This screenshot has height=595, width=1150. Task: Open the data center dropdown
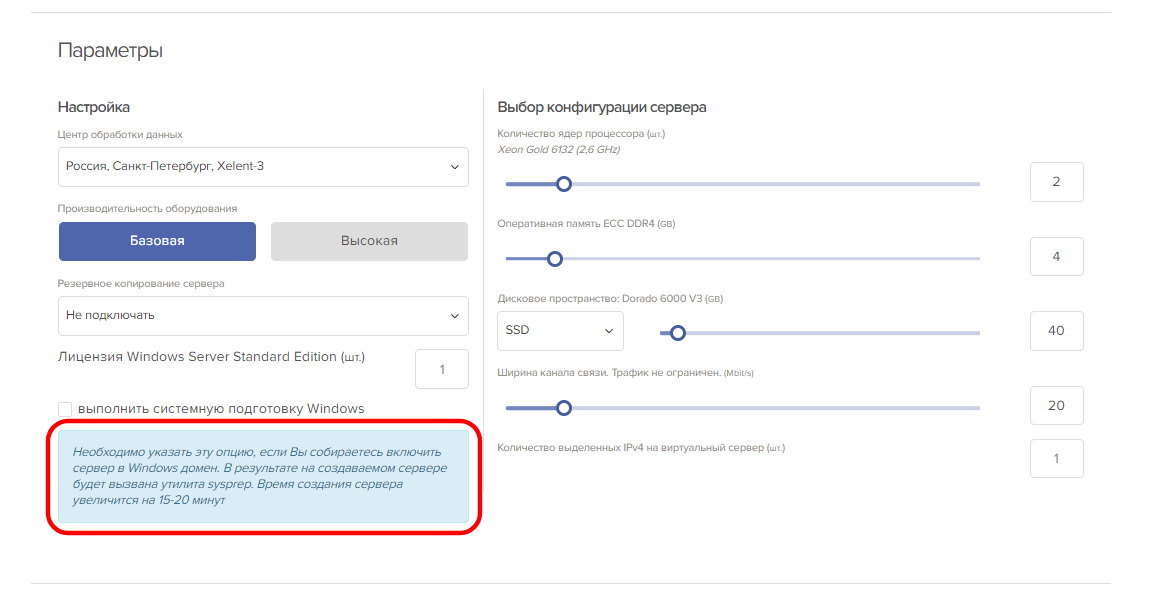coord(262,167)
